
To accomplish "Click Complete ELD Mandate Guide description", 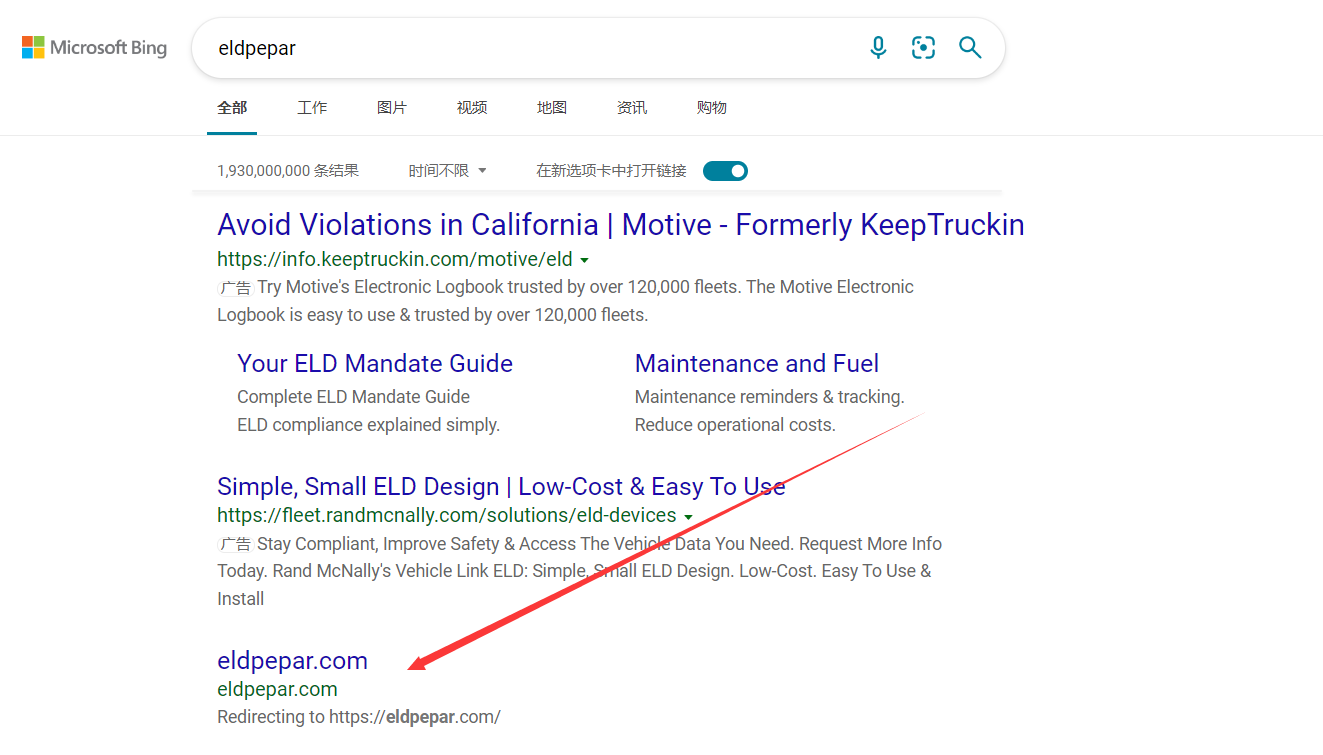I will tap(353, 397).
